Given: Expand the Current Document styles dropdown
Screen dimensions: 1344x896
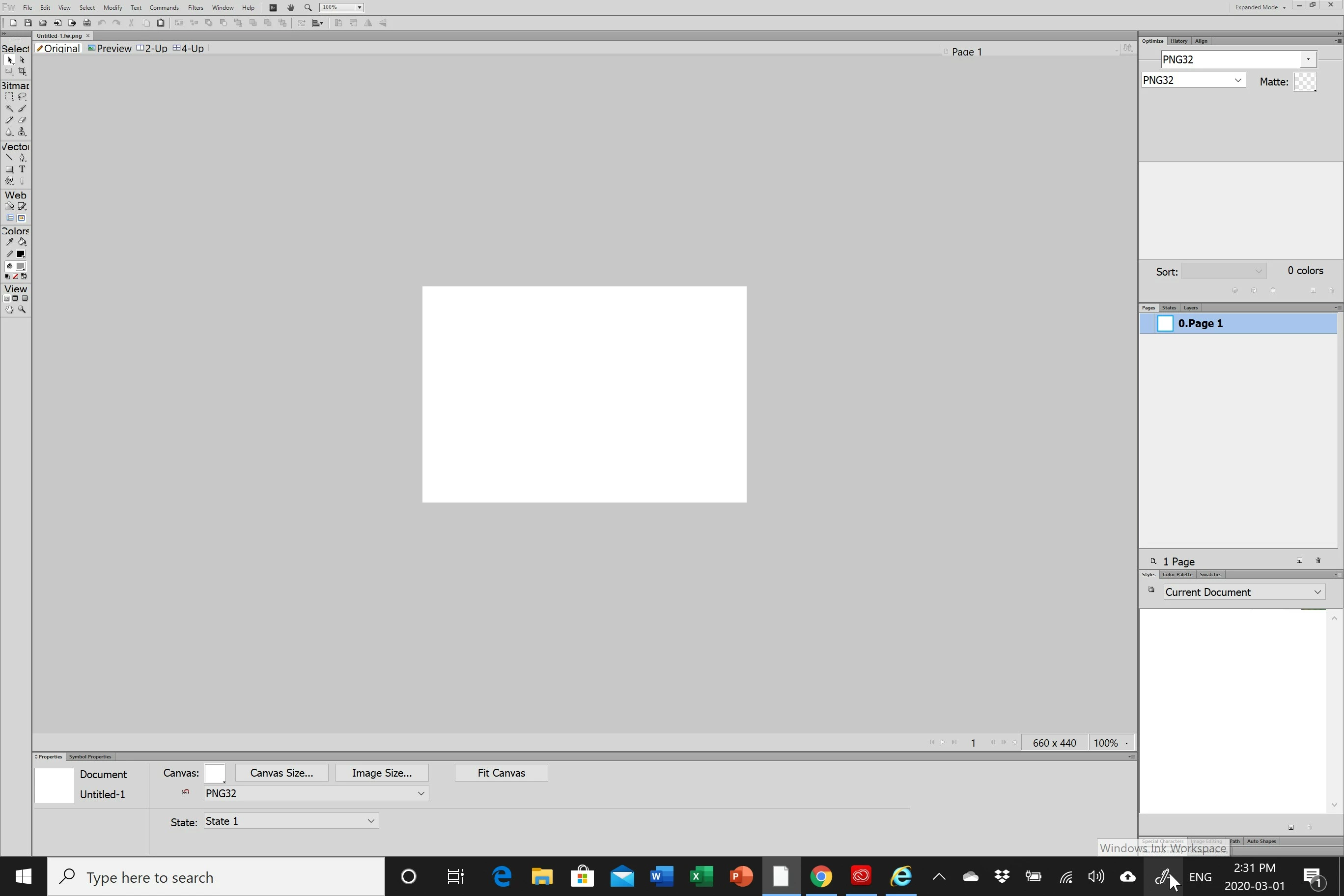Looking at the screenshot, I should coord(1244,592).
